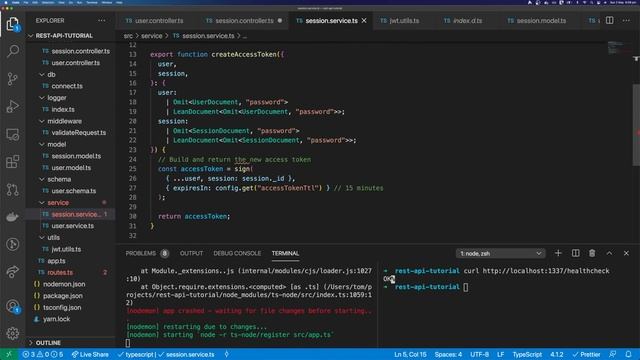The height and width of the screenshot is (360, 640).
Task: Split the editor to the right
Action: (609, 20)
